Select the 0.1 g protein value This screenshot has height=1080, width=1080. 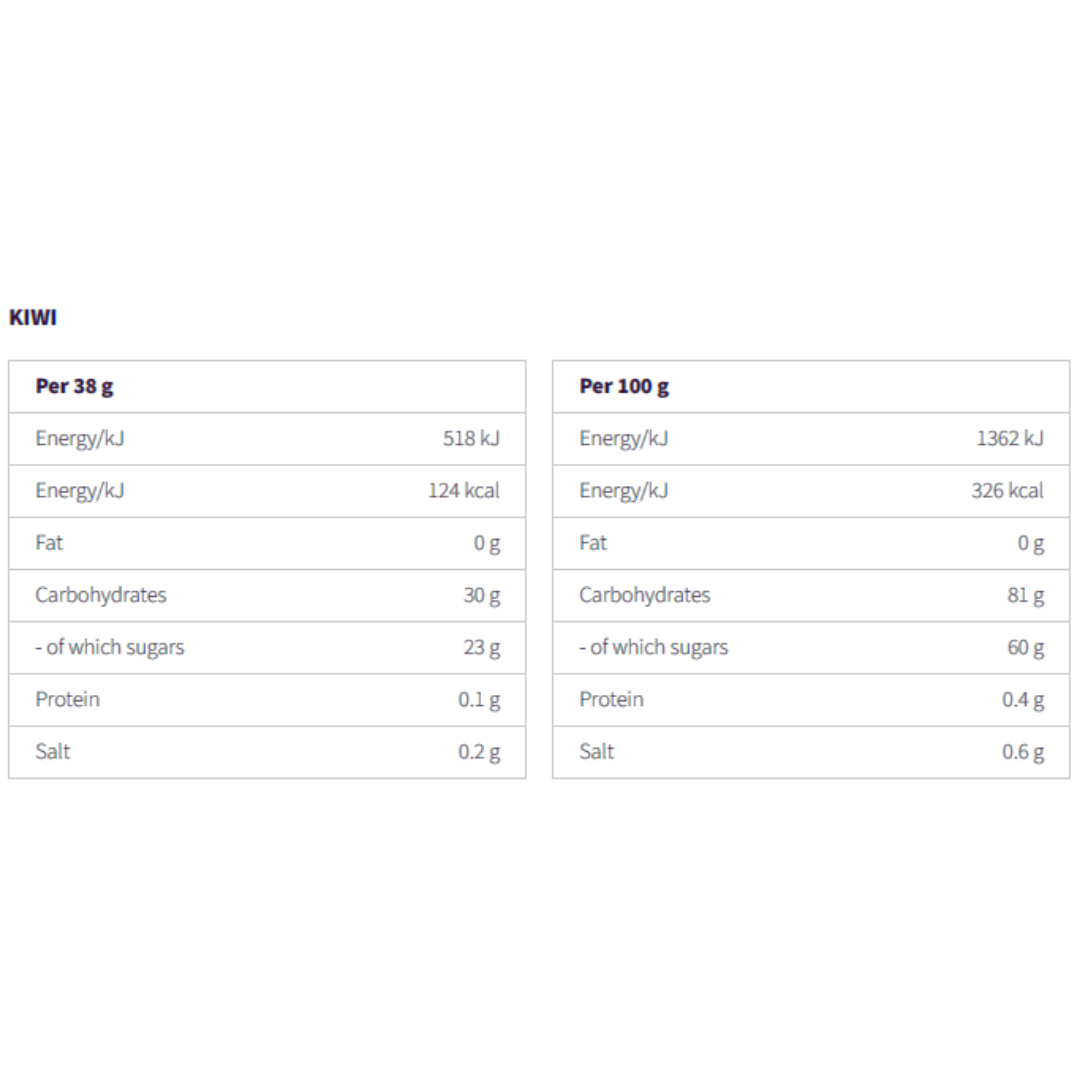pos(479,699)
